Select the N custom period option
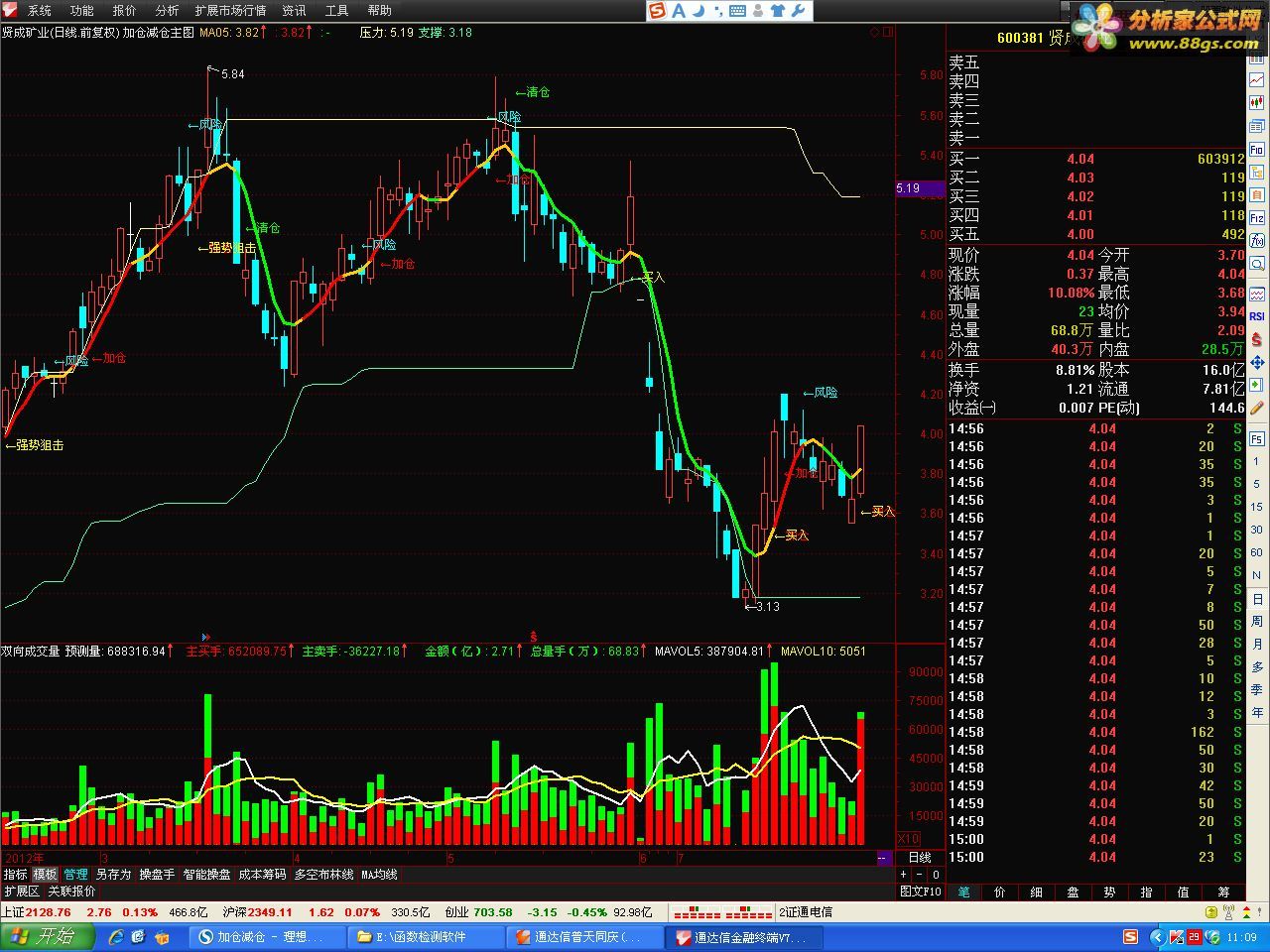Viewport: 1270px width, 952px height. (x=1256, y=575)
